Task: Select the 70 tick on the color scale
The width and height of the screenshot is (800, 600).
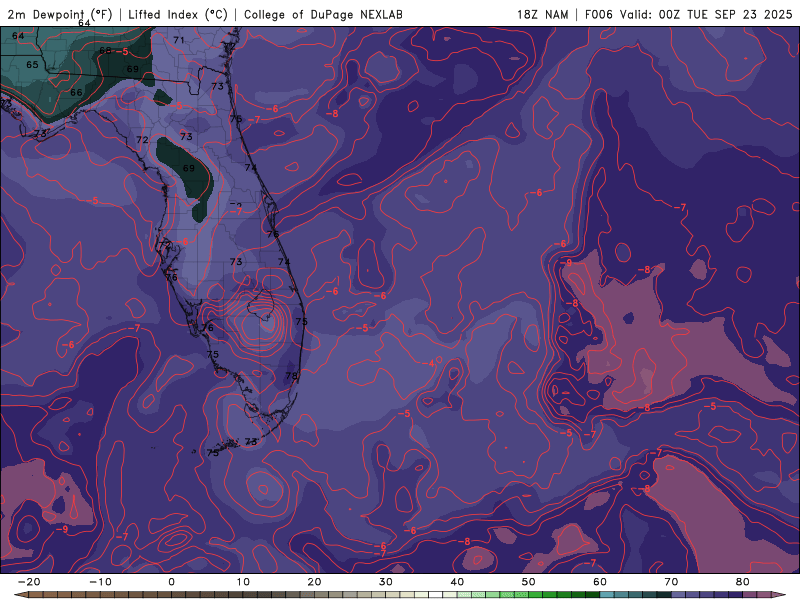Action: click(671, 582)
